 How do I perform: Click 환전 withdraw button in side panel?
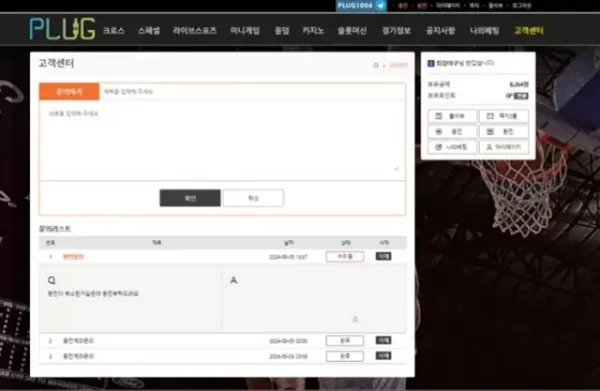[504, 132]
